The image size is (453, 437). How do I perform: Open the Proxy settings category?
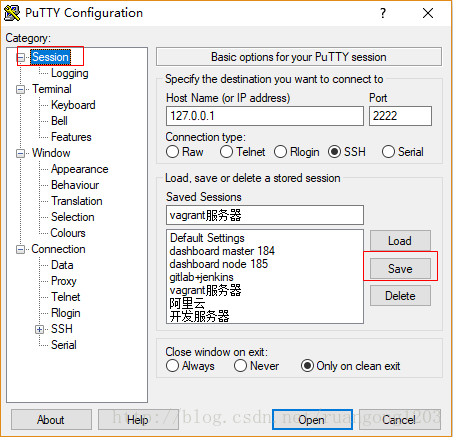point(64,281)
